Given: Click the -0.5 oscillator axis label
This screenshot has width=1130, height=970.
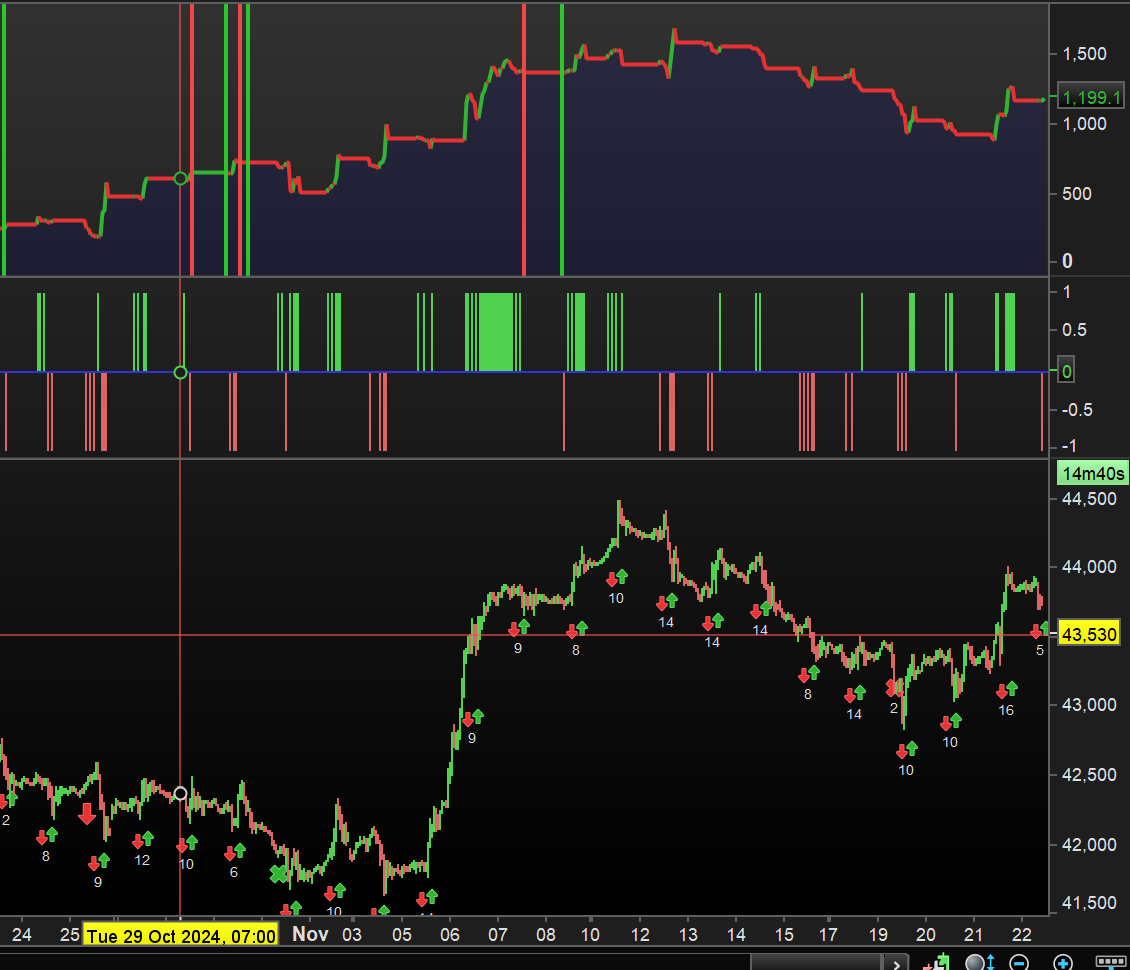Looking at the screenshot, I should coord(1077,409).
